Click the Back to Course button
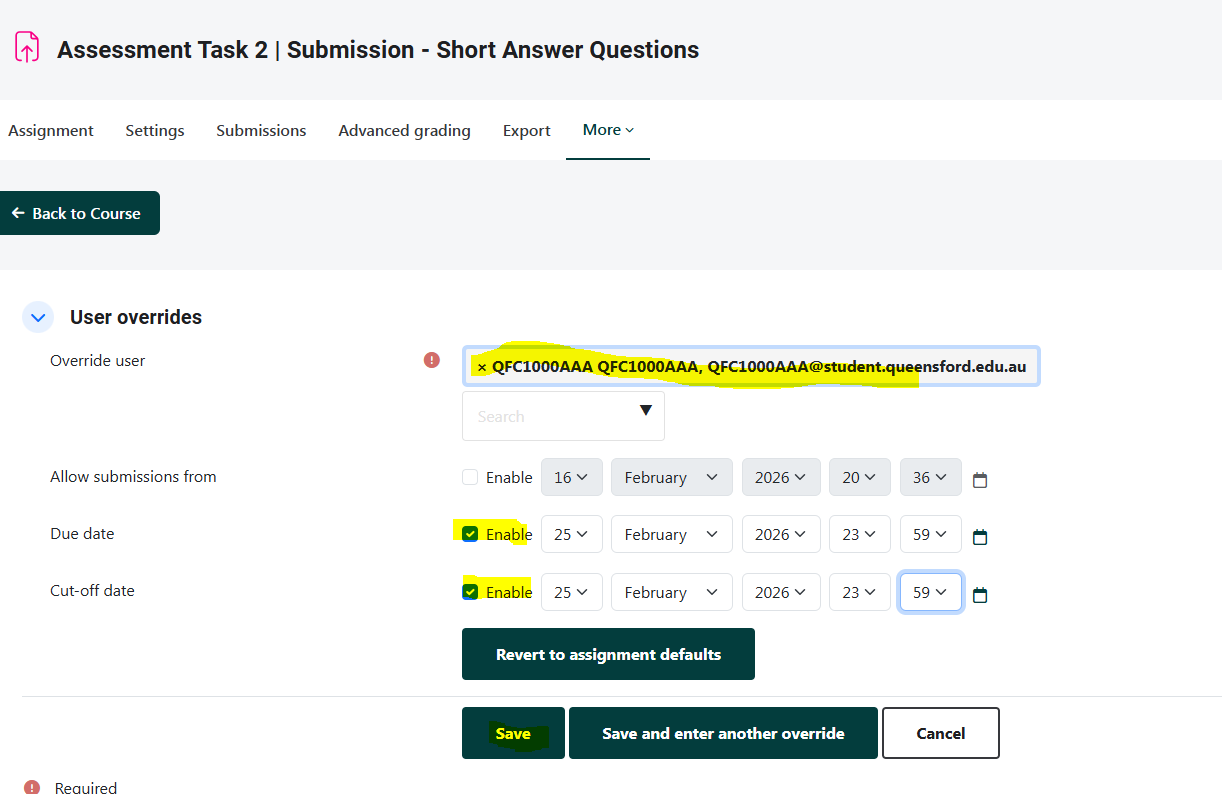 (78, 213)
